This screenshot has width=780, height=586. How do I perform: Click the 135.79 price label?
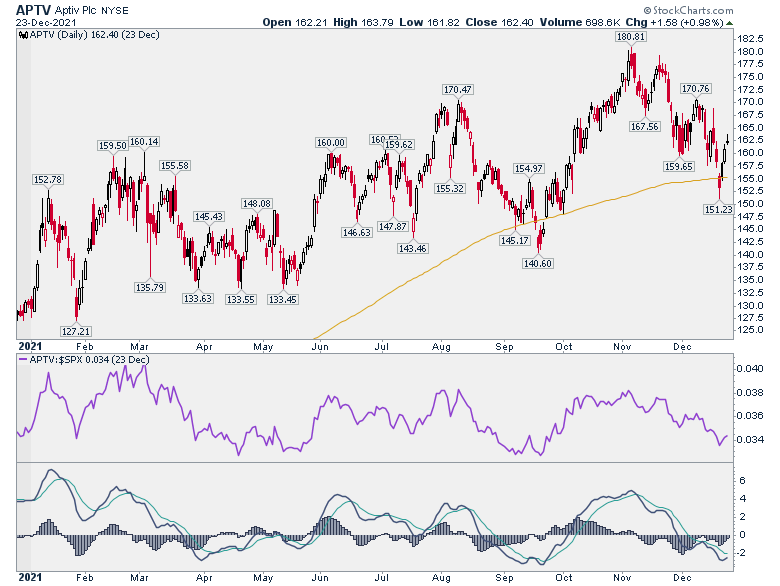[150, 287]
